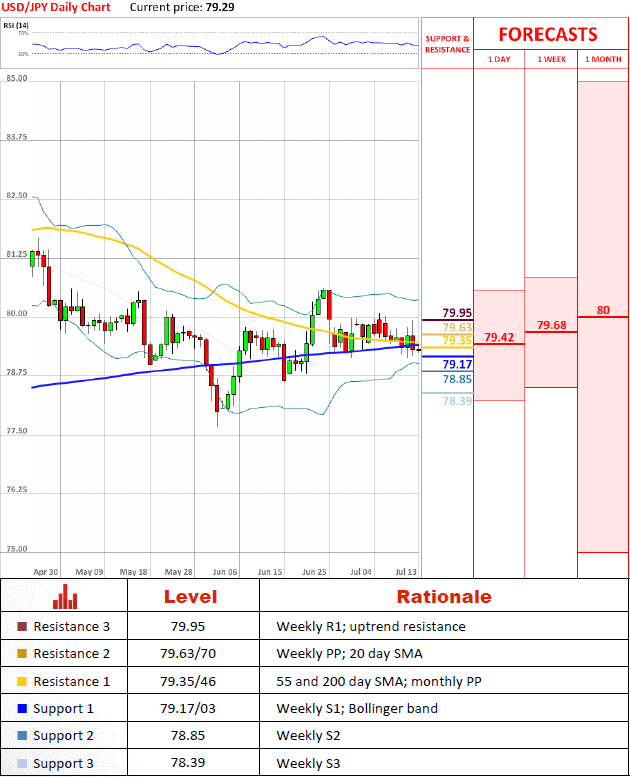The height and width of the screenshot is (777, 630).
Task: Click the Jul 04 date axis label
Action: (x=361, y=572)
